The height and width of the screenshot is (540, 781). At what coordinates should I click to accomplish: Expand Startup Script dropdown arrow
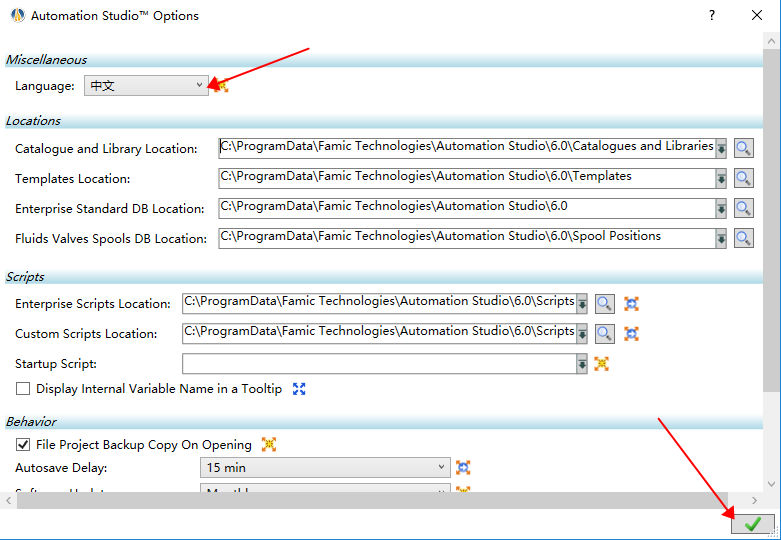(582, 364)
